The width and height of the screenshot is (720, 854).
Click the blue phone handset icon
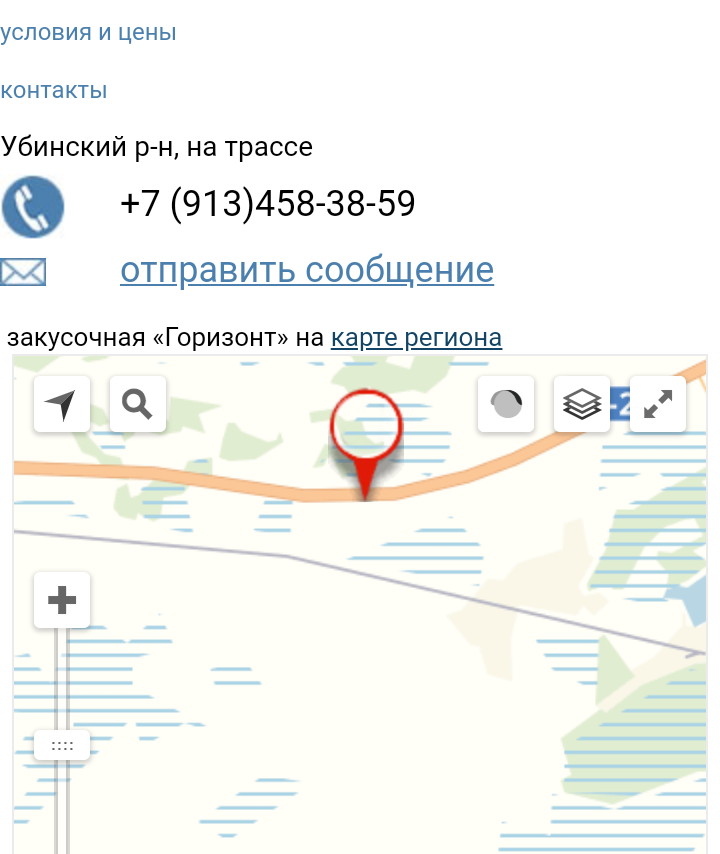(33, 206)
